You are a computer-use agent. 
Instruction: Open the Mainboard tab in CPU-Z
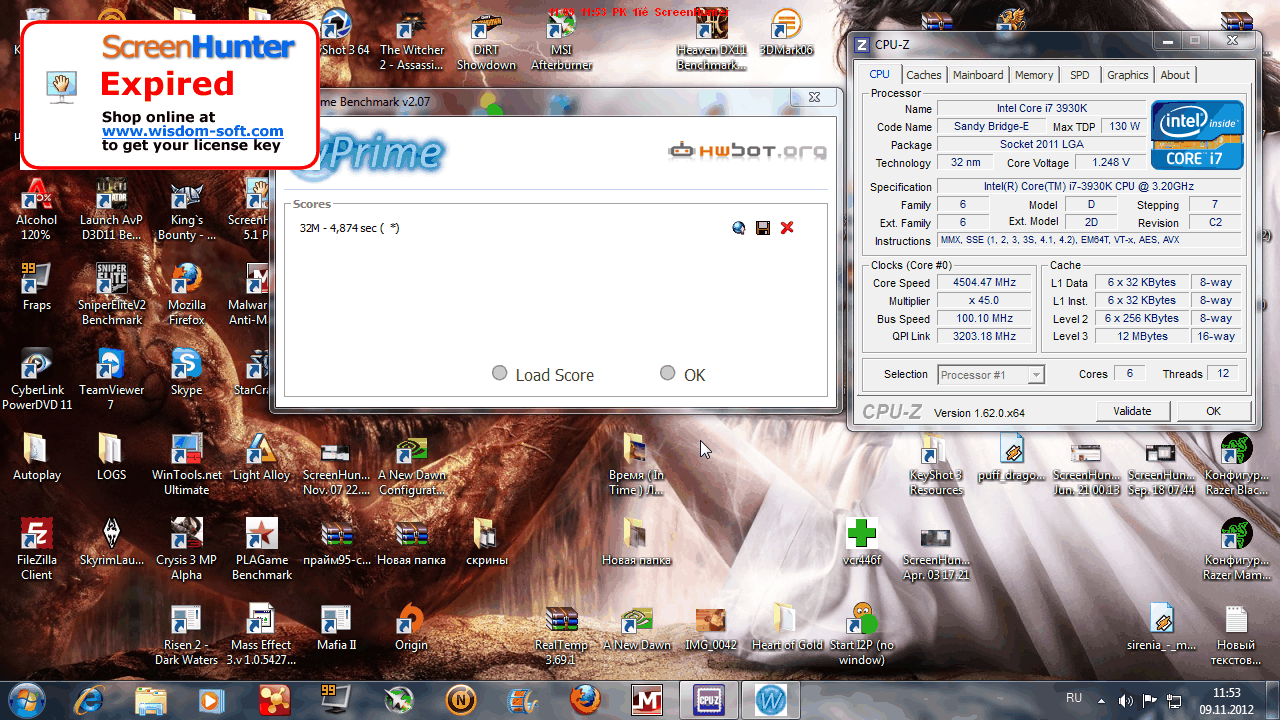tap(977, 75)
